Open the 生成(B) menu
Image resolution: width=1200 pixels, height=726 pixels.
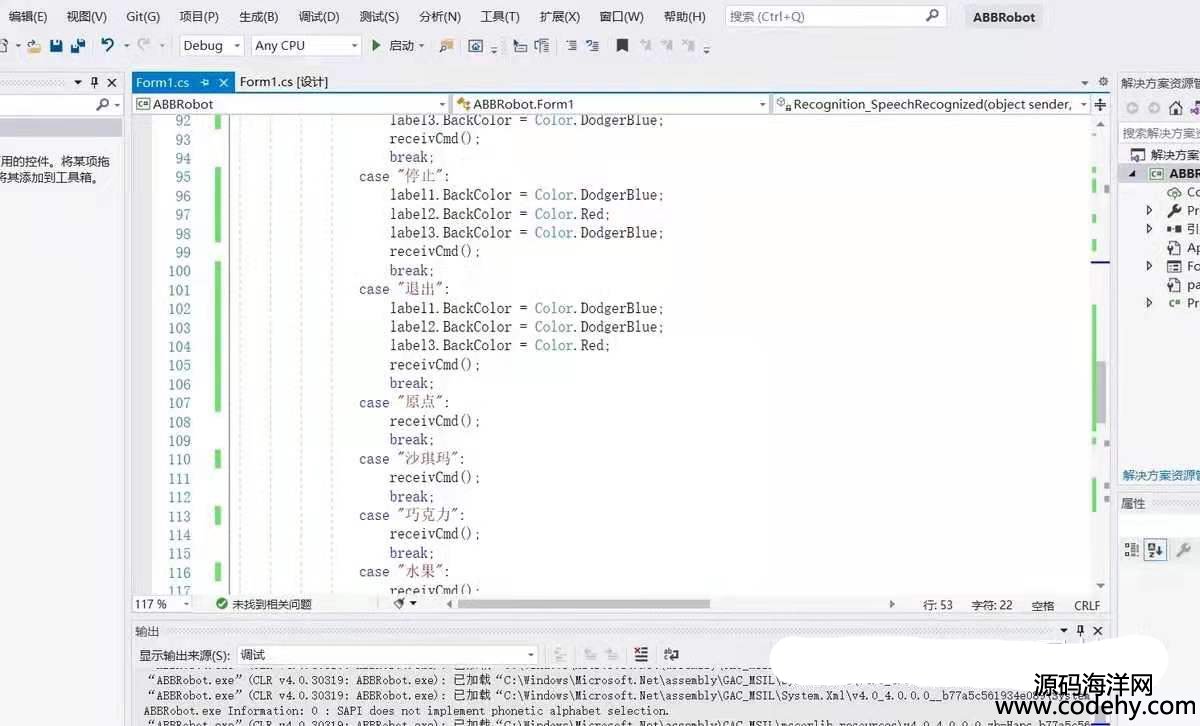pos(259,16)
